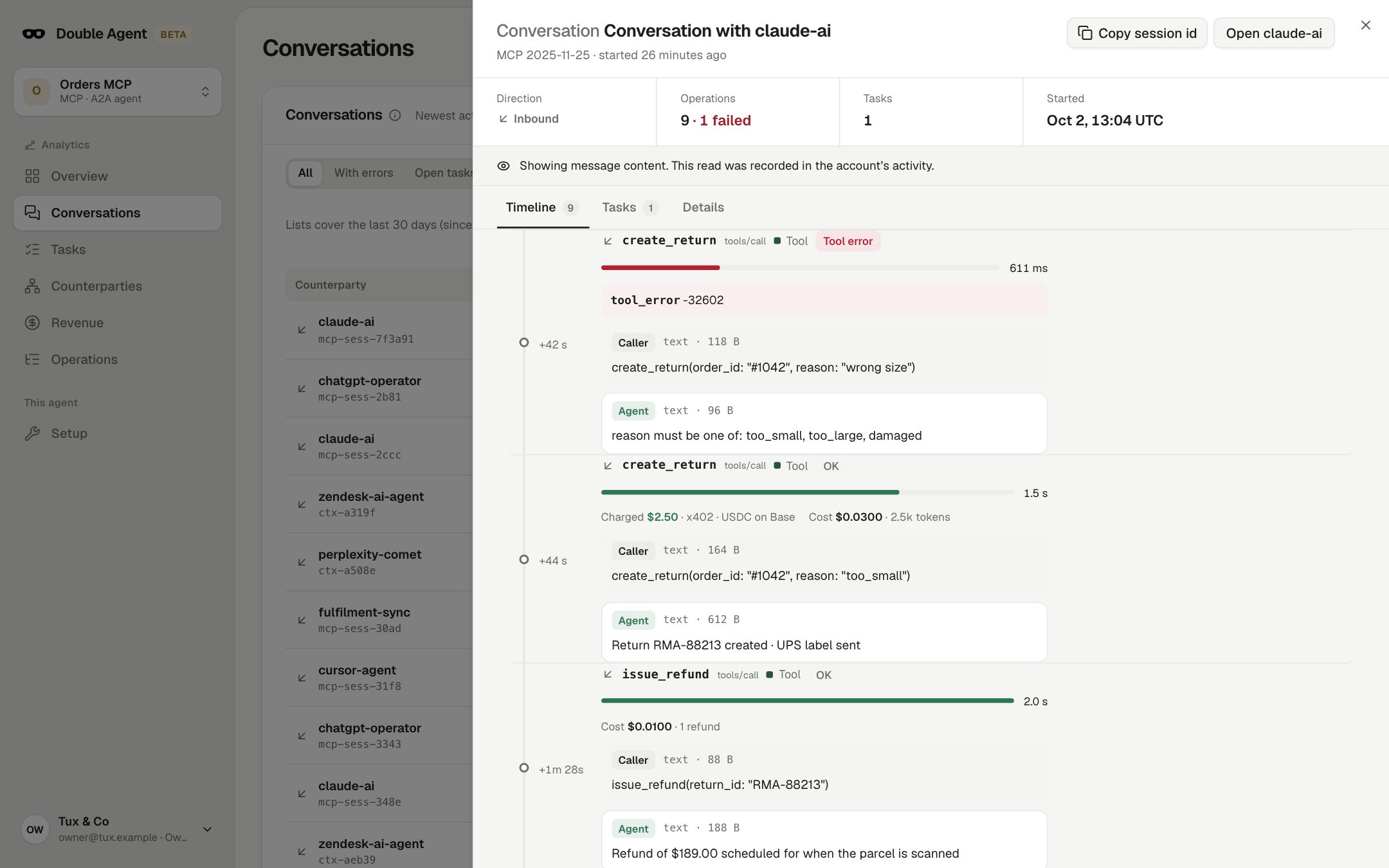Switch to the Timeline tab
The width and height of the screenshot is (1389, 868).
pyautogui.click(x=543, y=207)
